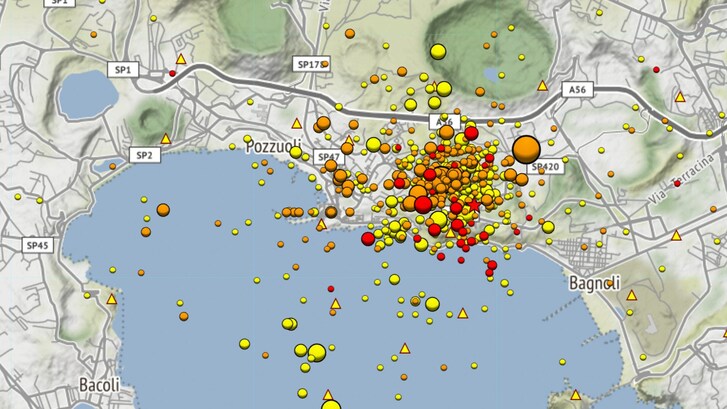Screen dimensions: 727x409
Task: Click the SP47 road label near Pozzuoli
Action: click(328, 158)
